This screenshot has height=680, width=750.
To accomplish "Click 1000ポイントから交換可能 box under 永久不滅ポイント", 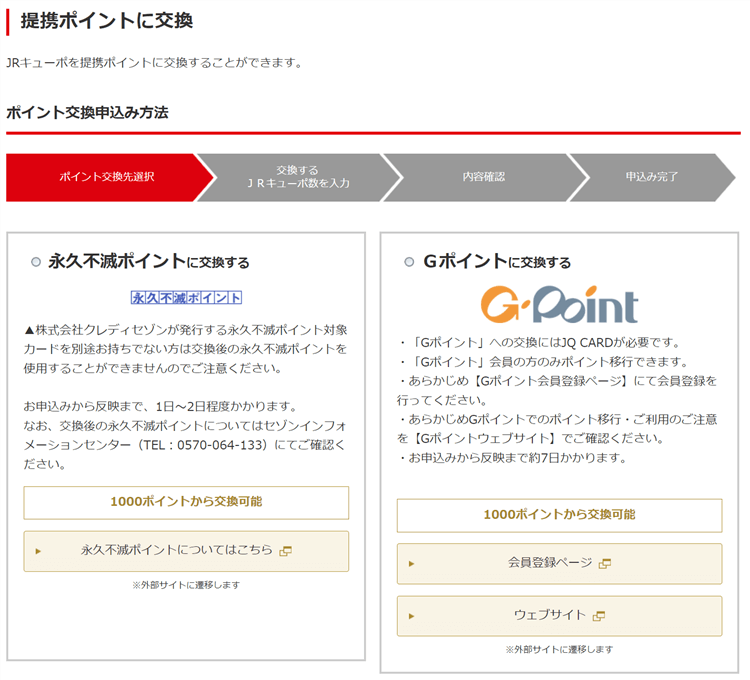I will coord(186,502).
